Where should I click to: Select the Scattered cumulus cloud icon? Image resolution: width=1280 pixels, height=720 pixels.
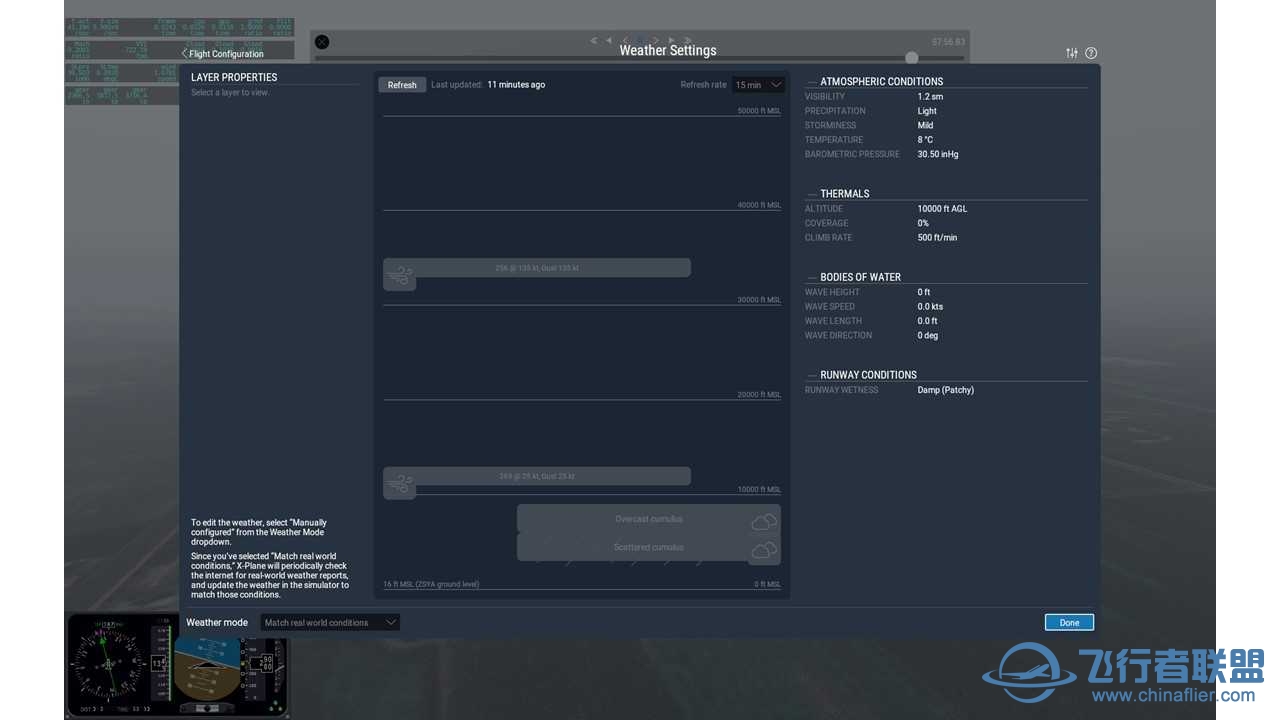click(764, 550)
